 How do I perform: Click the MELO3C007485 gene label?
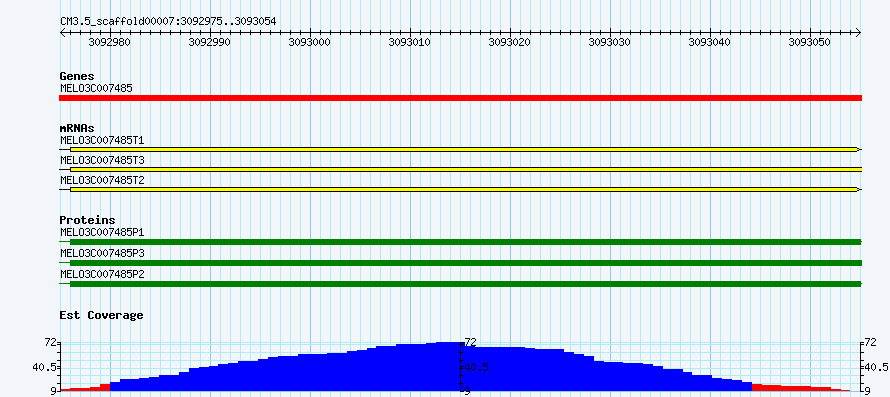96,88
